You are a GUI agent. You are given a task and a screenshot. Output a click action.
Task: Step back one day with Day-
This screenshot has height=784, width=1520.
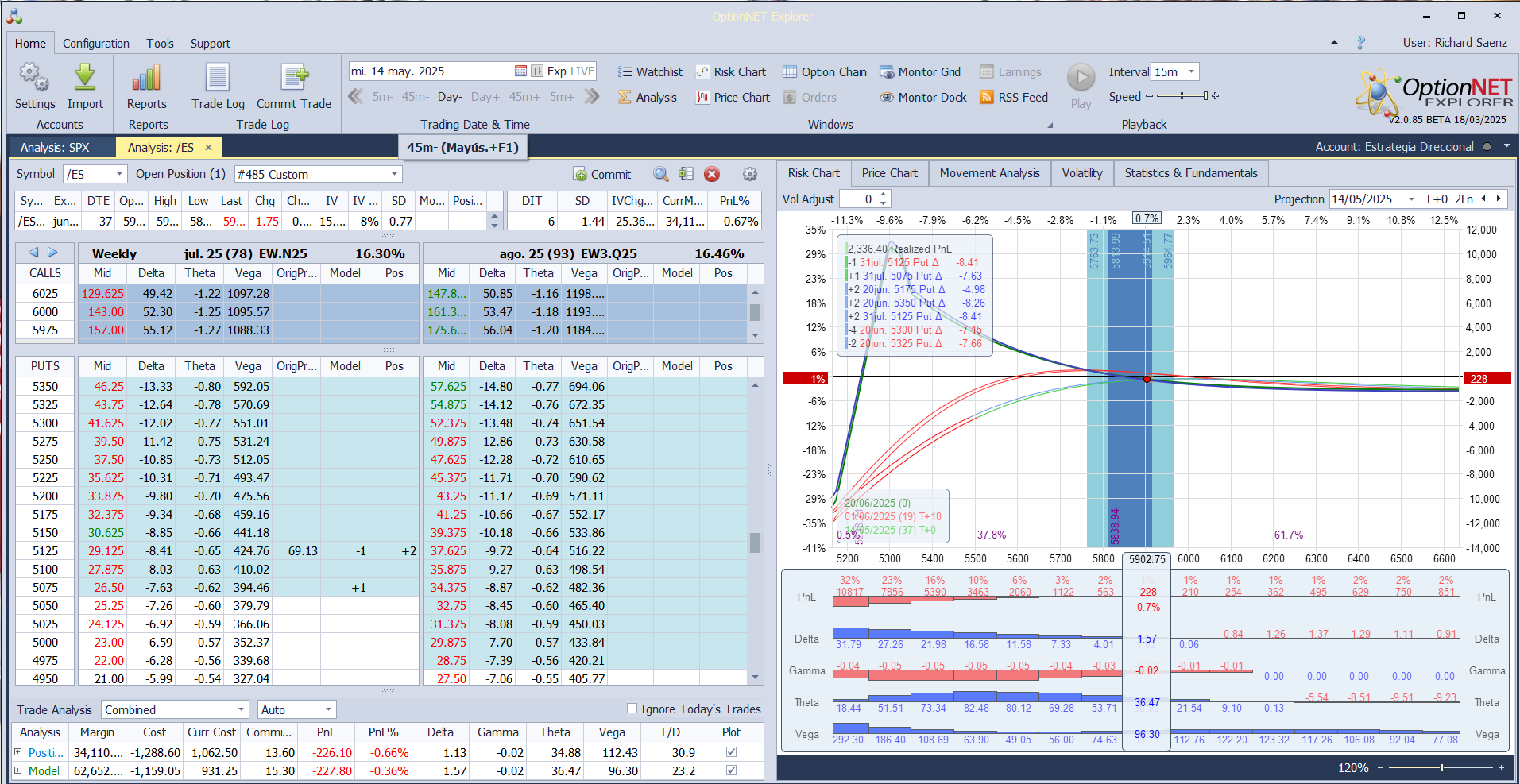pyautogui.click(x=450, y=97)
